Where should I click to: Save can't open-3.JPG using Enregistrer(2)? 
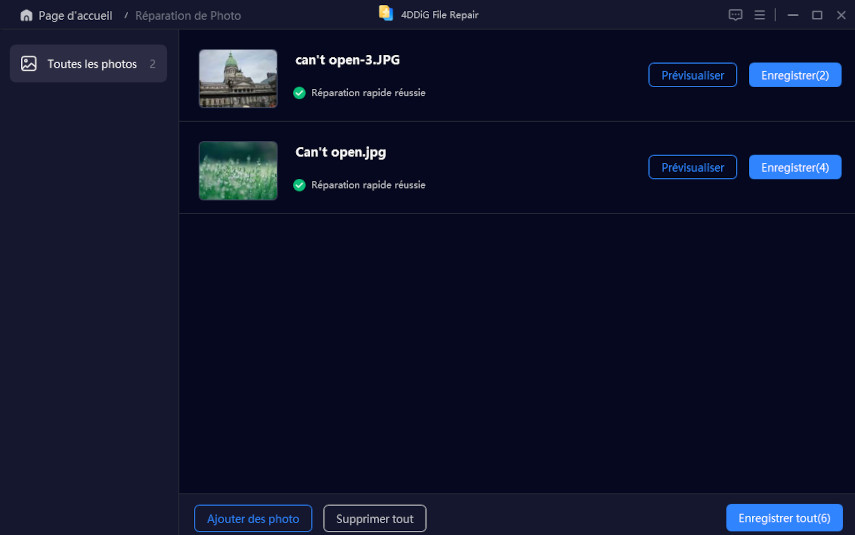795,75
